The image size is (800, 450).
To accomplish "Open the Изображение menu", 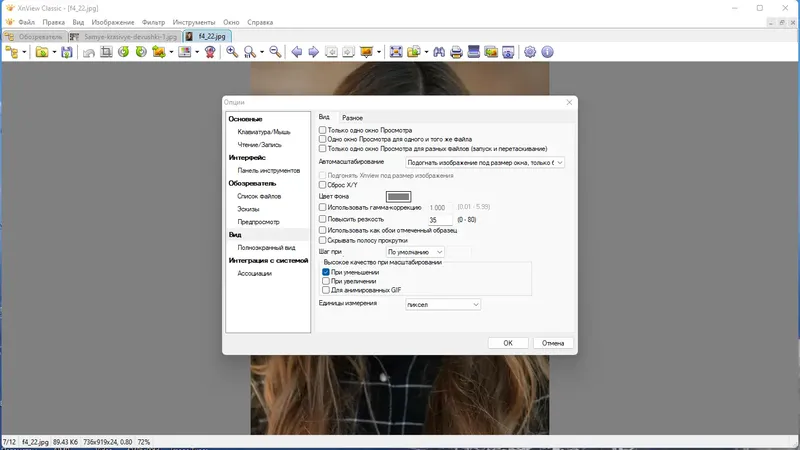I will (x=113, y=22).
